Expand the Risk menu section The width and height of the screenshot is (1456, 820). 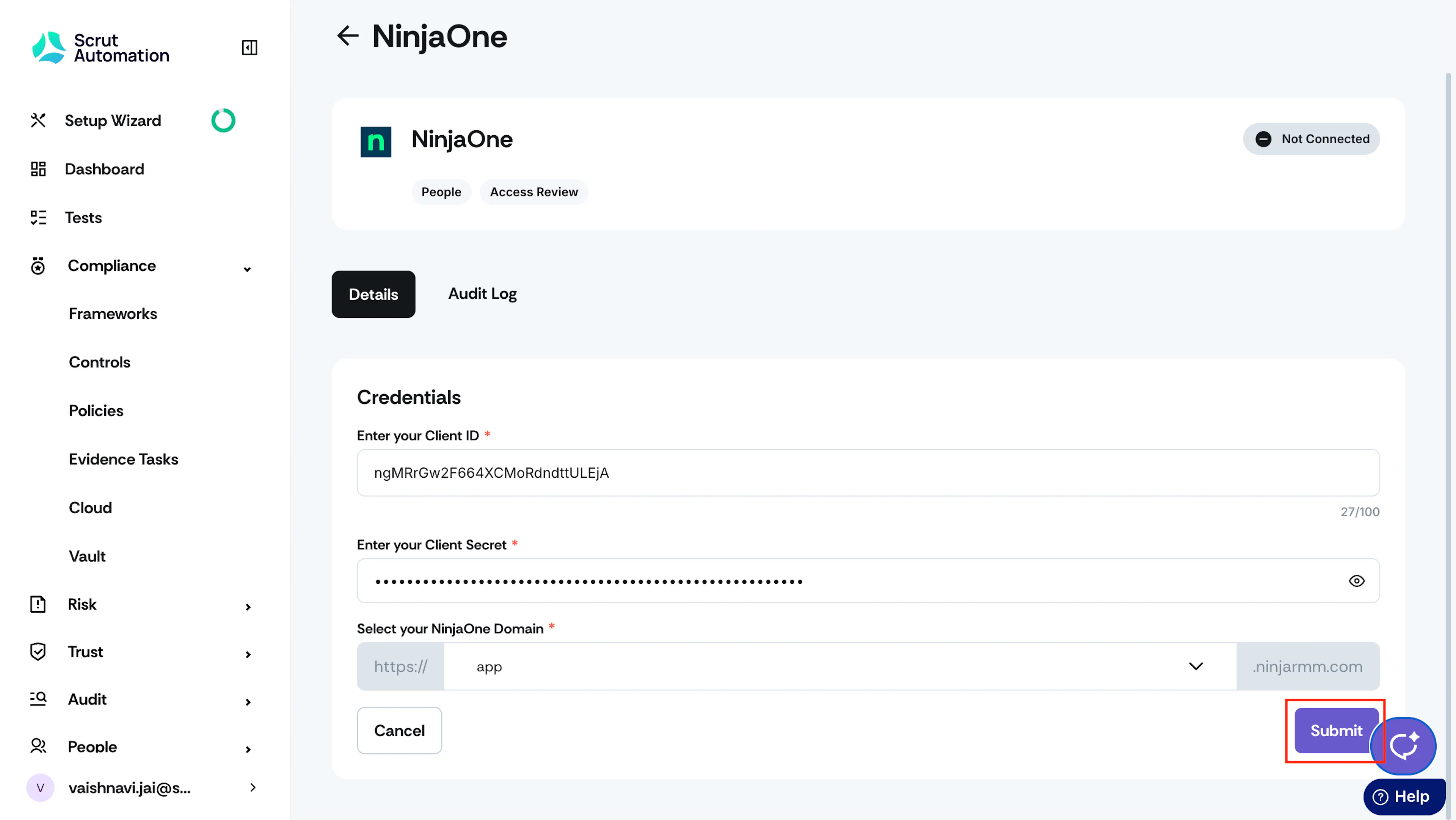pos(248,607)
